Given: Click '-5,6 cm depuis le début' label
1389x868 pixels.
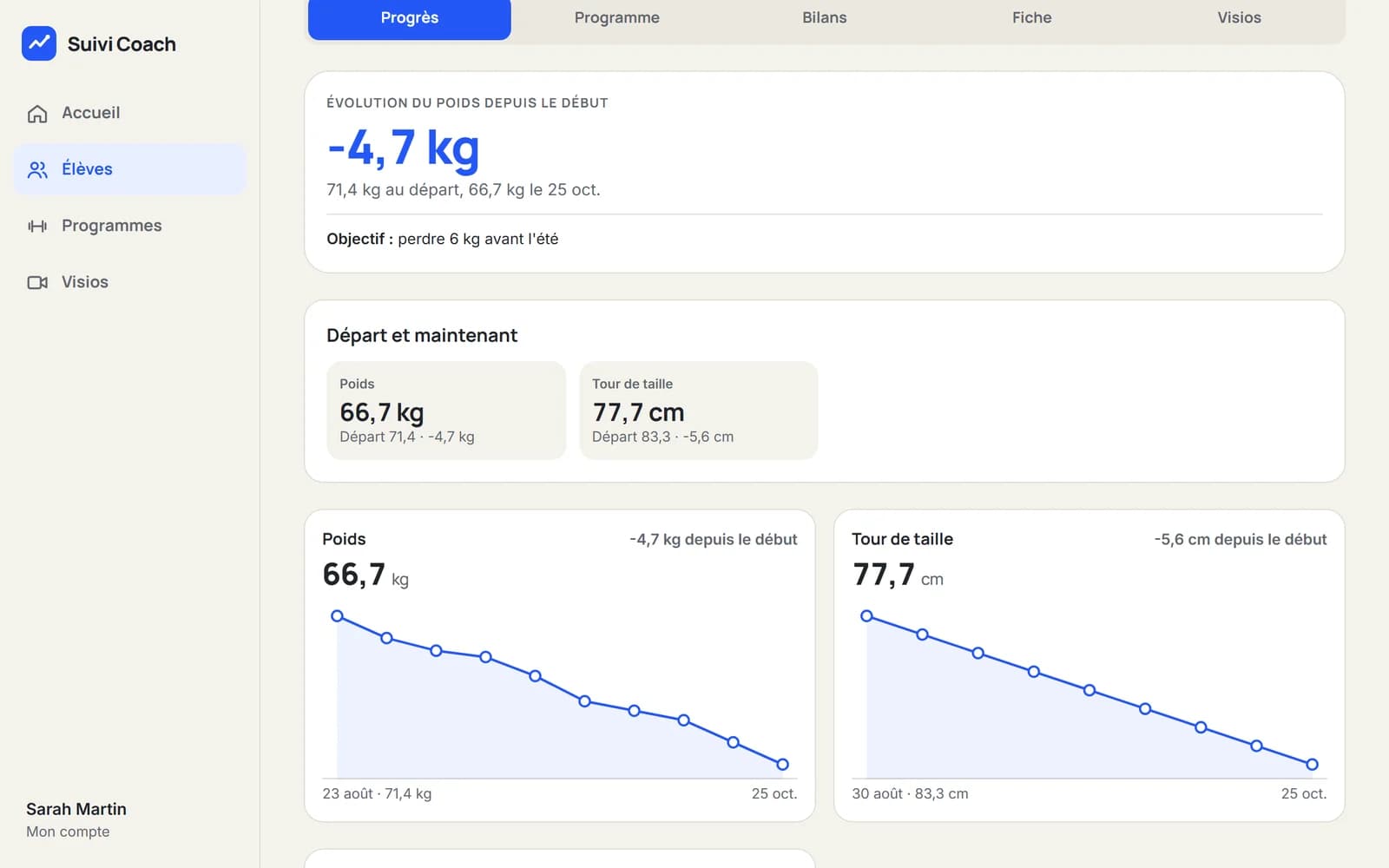Looking at the screenshot, I should [1241, 539].
